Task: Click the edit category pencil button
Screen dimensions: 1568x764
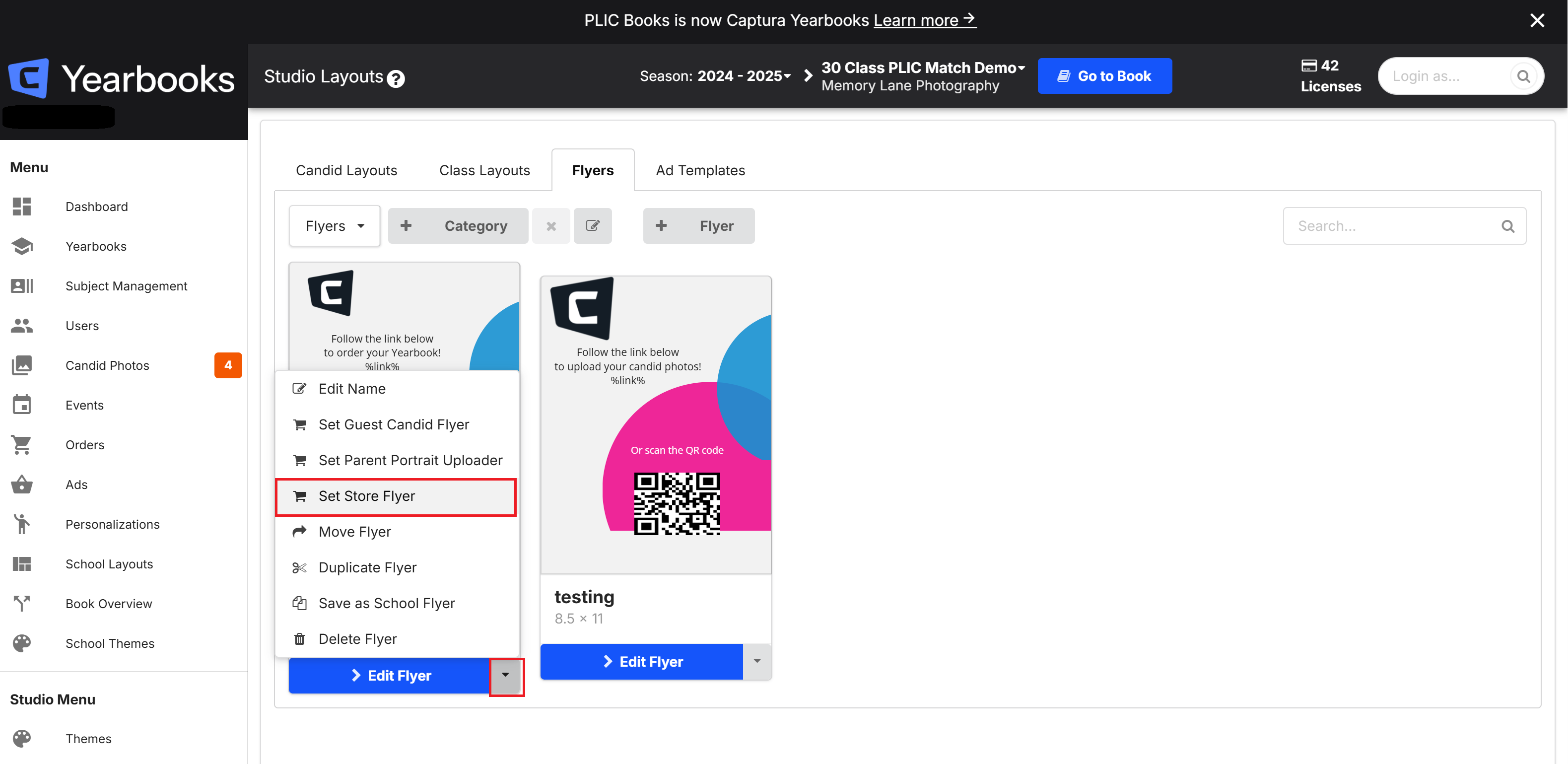Action: coord(592,226)
